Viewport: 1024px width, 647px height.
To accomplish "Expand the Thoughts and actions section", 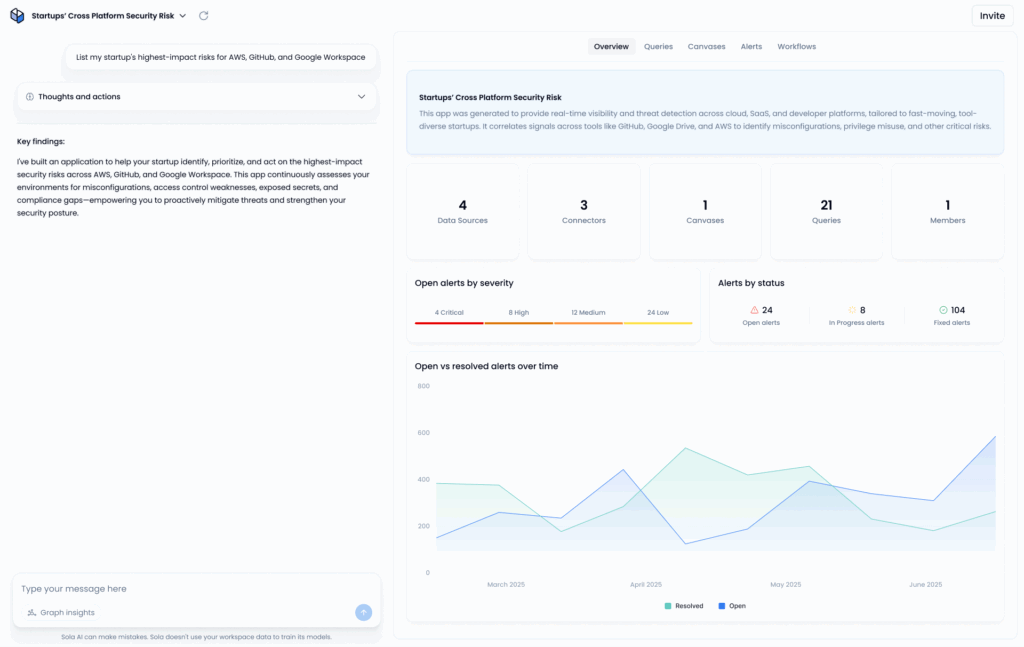I will (363, 96).
